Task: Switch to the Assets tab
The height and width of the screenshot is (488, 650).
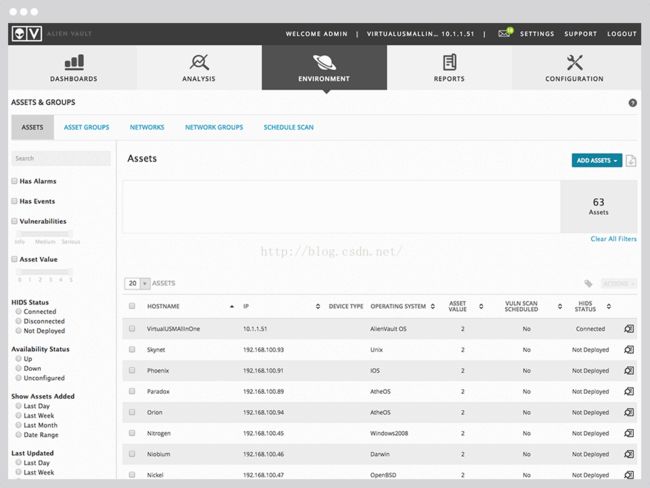Action: coord(32,127)
